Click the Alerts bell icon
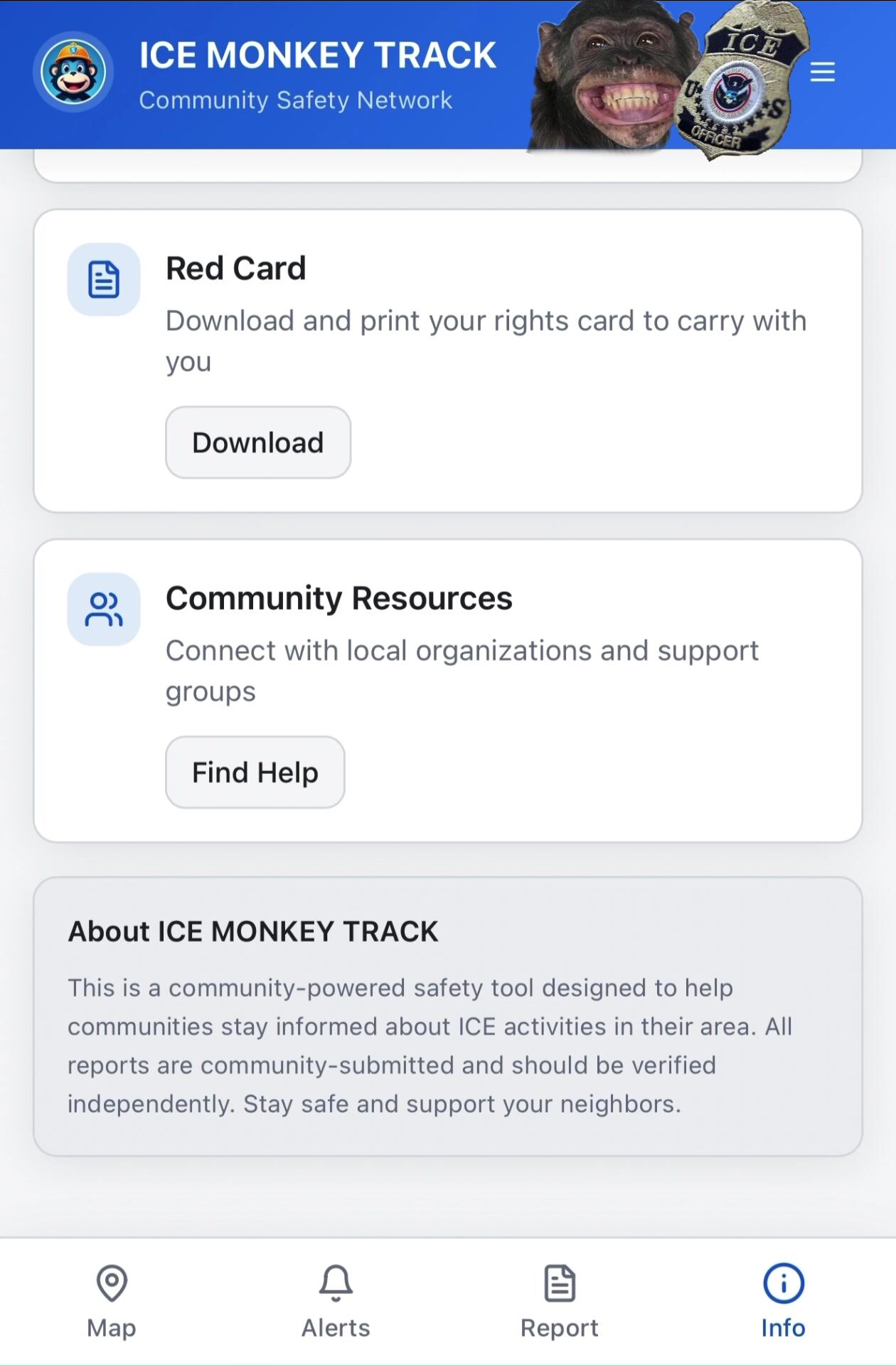The image size is (896, 1365). point(336,1282)
